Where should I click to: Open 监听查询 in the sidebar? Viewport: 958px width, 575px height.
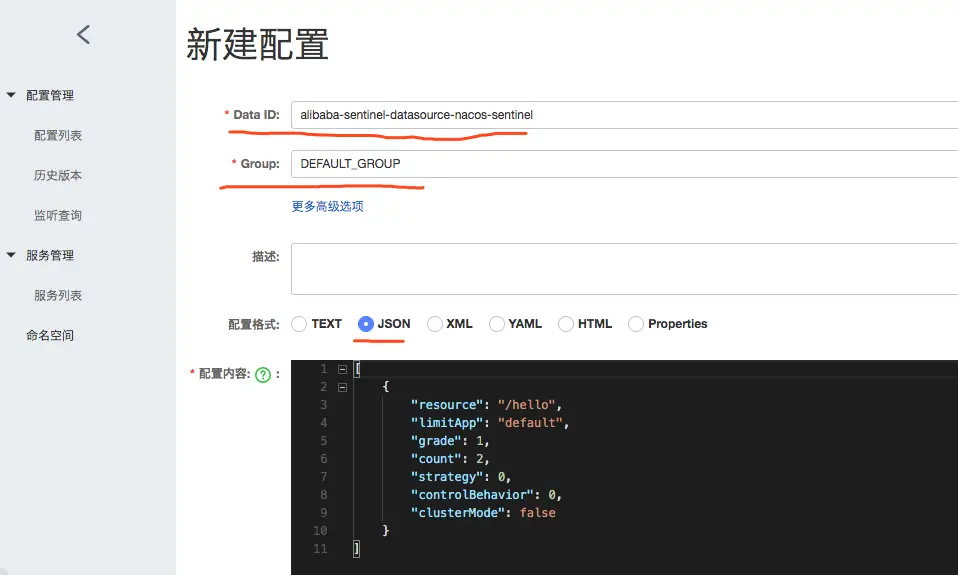[x=57, y=215]
